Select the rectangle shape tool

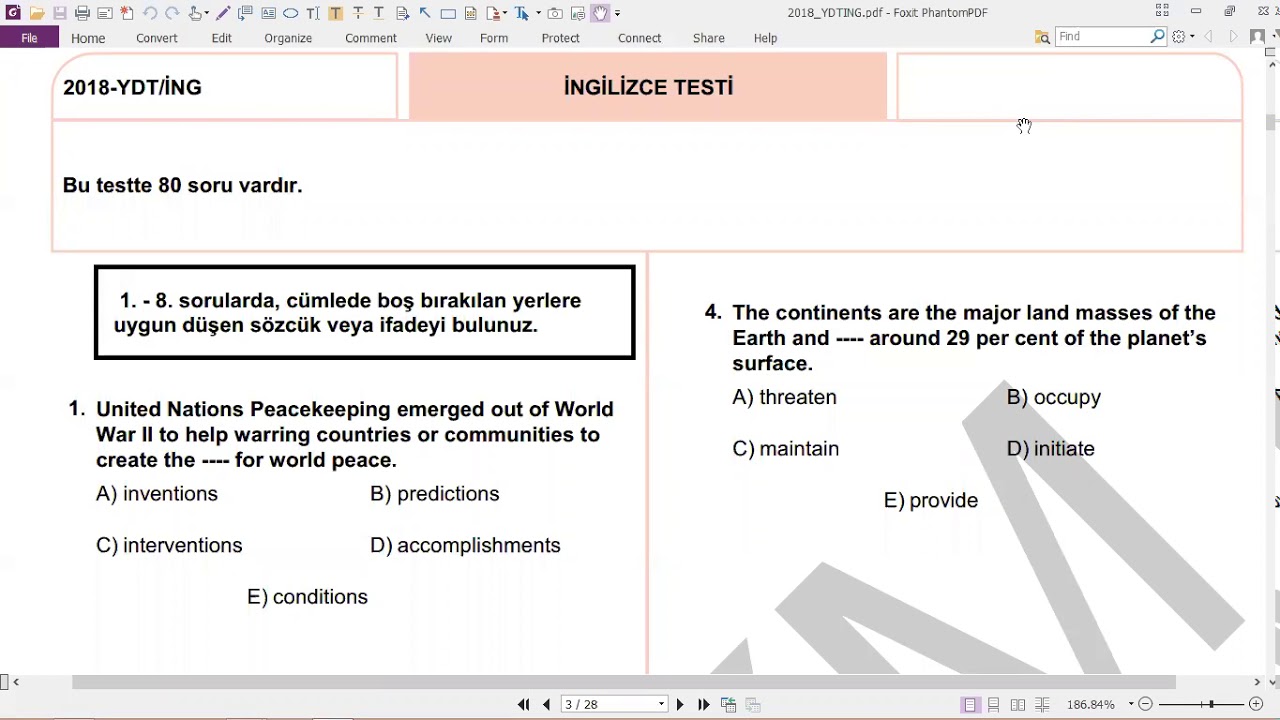[x=448, y=13]
